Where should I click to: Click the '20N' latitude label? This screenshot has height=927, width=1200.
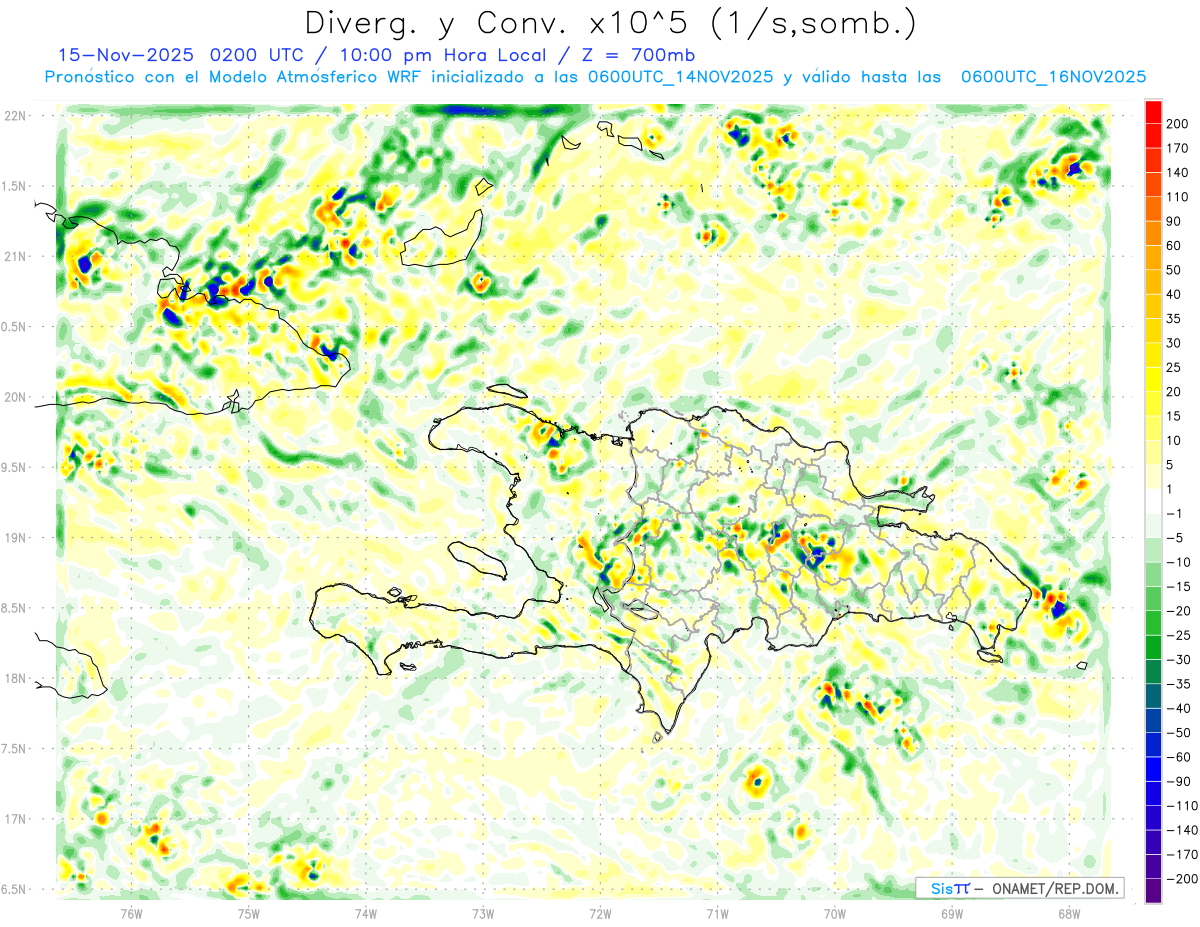click(x=15, y=397)
